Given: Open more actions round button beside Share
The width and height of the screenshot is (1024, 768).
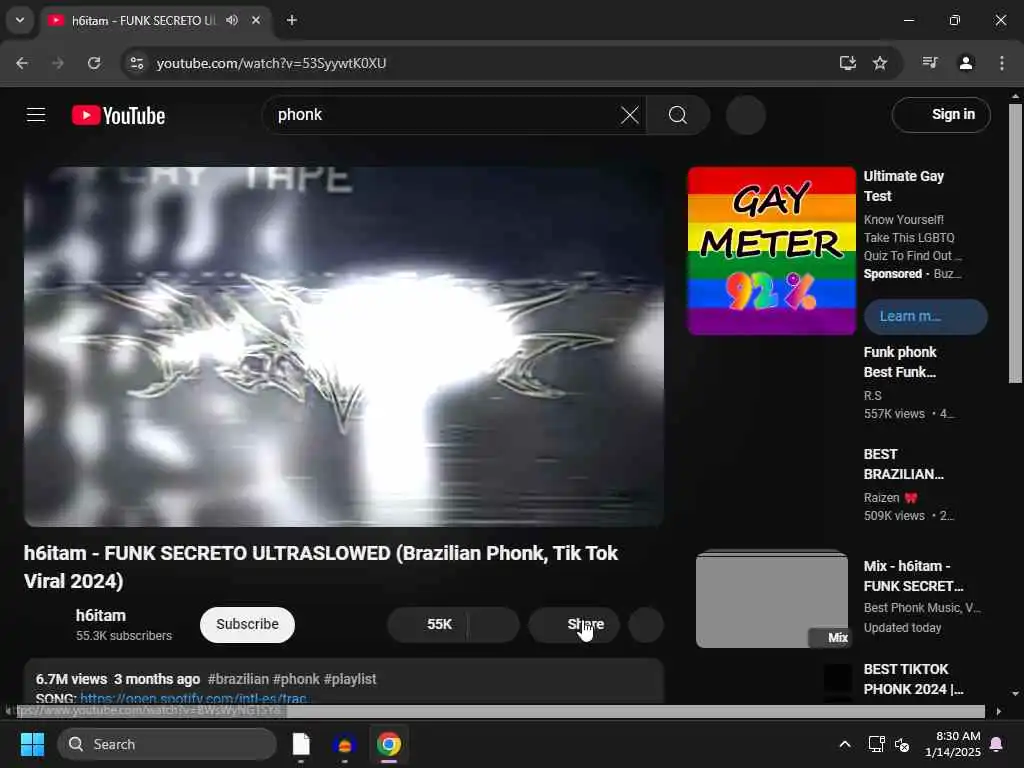Looking at the screenshot, I should click(x=646, y=624).
